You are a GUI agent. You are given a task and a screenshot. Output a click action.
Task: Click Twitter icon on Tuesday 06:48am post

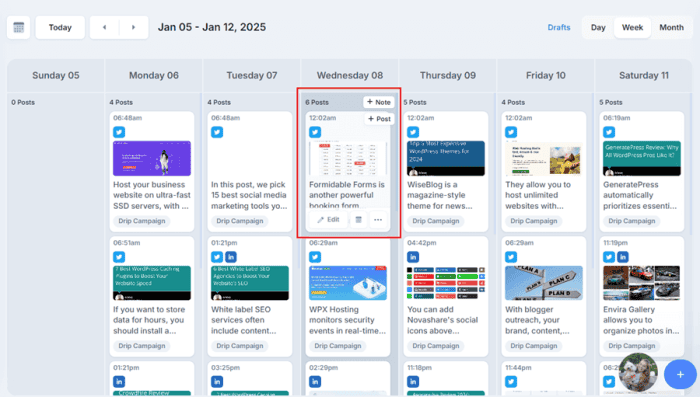(217, 132)
